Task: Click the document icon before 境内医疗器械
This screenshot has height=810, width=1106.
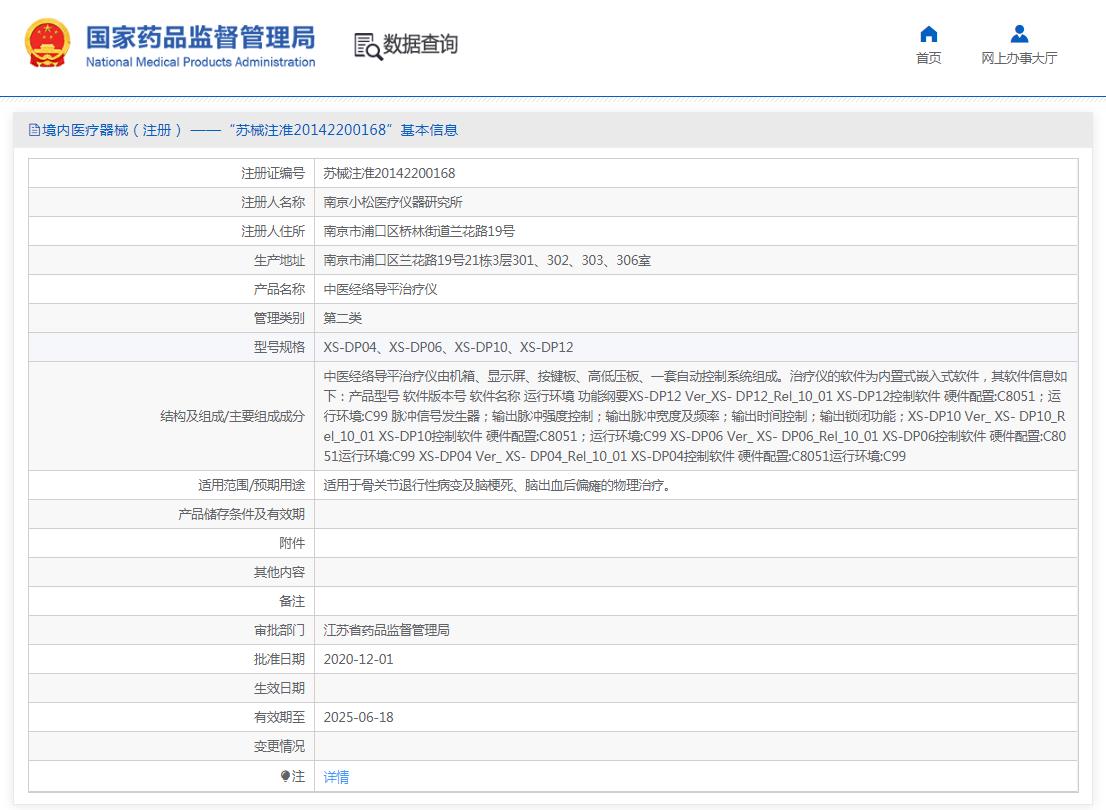Action: 34,130
